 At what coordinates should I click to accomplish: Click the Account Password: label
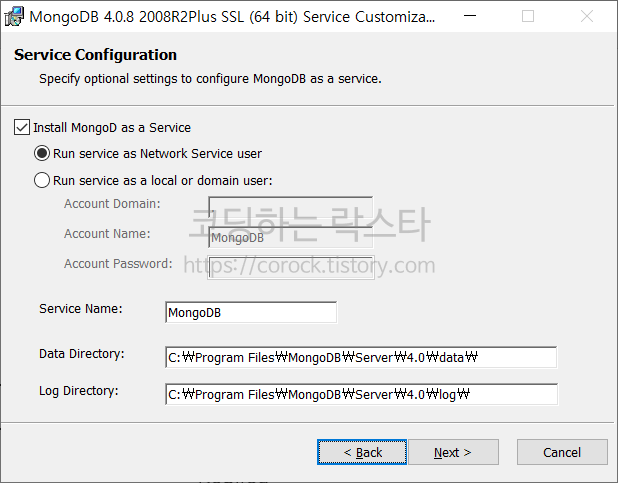[x=118, y=263]
